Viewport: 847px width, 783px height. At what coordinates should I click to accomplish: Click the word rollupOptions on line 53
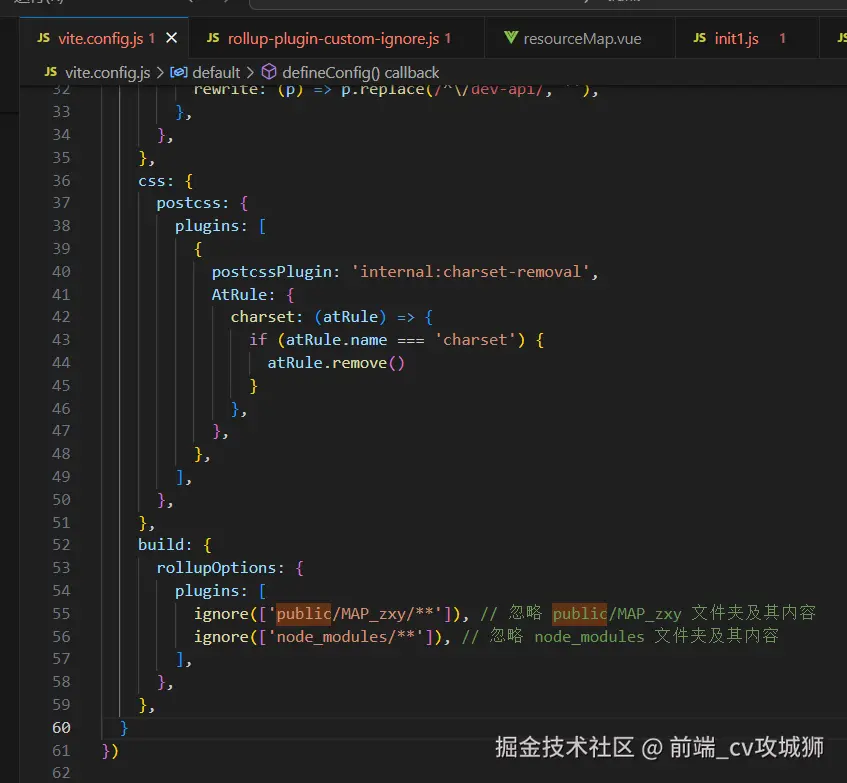point(215,567)
